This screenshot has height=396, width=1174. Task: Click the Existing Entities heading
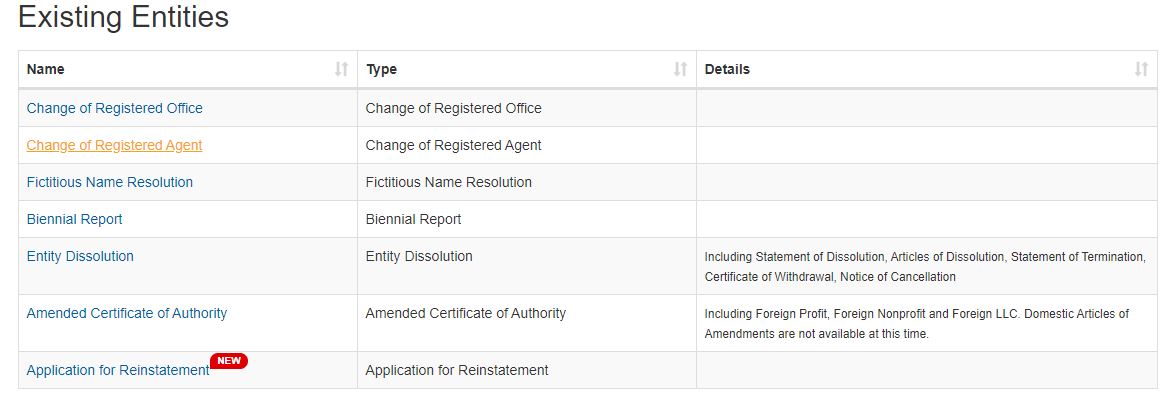124,17
